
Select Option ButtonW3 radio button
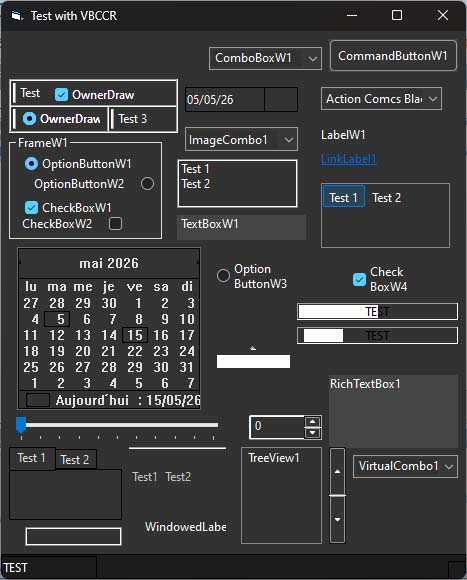coord(223,275)
